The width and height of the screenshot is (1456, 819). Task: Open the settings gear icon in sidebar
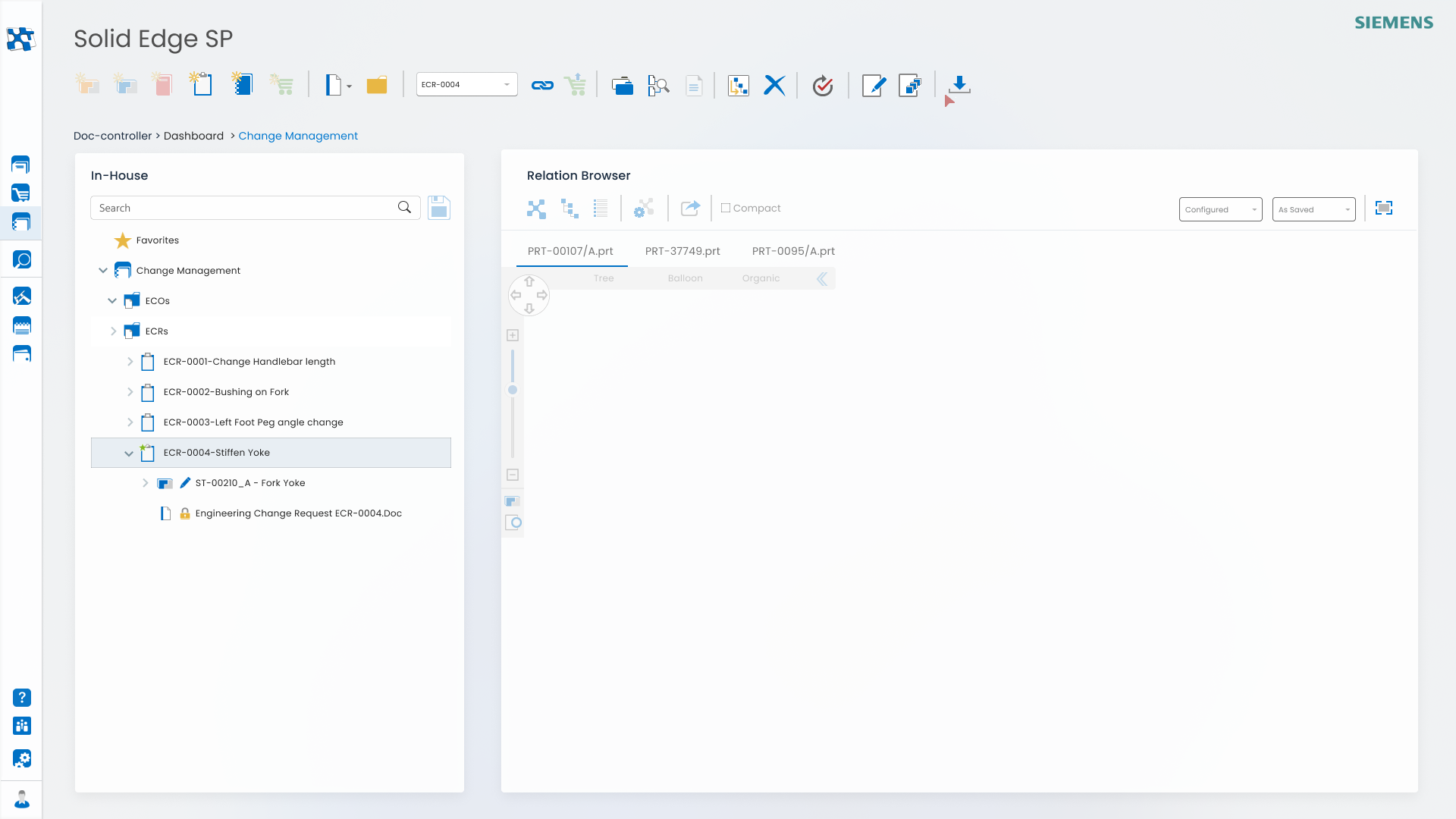click(22, 758)
